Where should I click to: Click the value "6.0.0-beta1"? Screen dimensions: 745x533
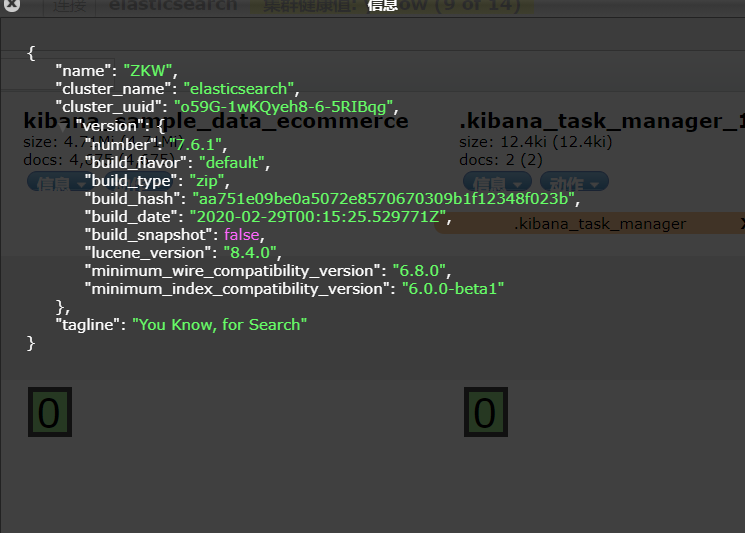pos(453,289)
